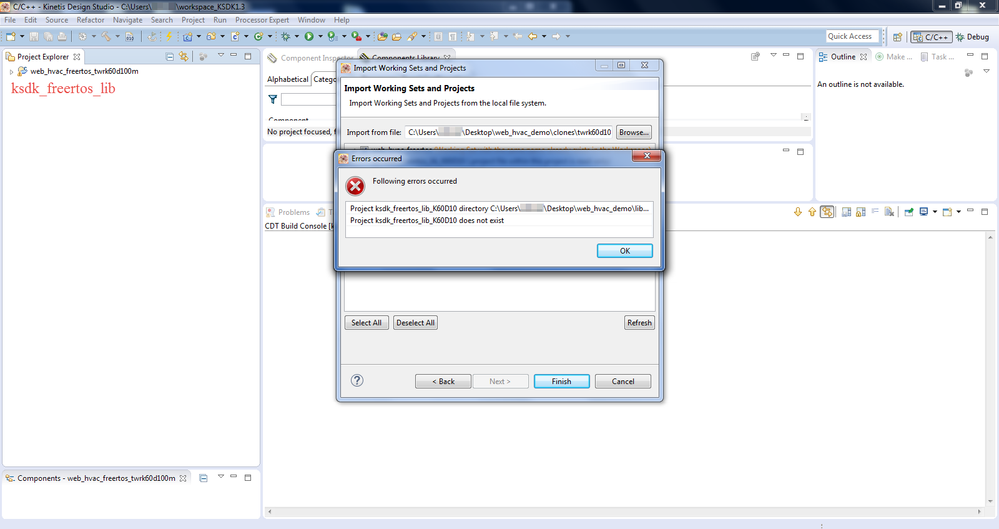Open the help icon in the Import wizard
999x529 pixels.
[x=357, y=380]
